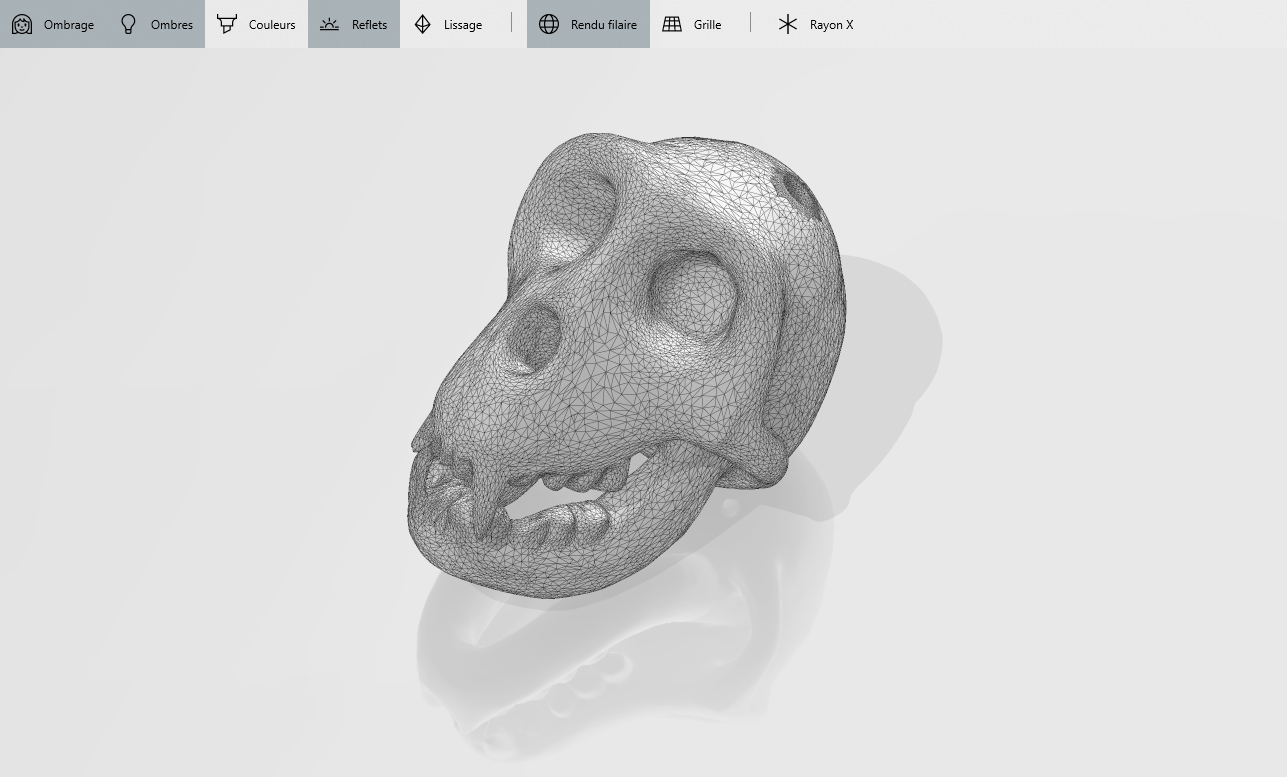This screenshot has height=777, width=1287.
Task: Click the Lissage diamond icon
Action: coord(423,24)
